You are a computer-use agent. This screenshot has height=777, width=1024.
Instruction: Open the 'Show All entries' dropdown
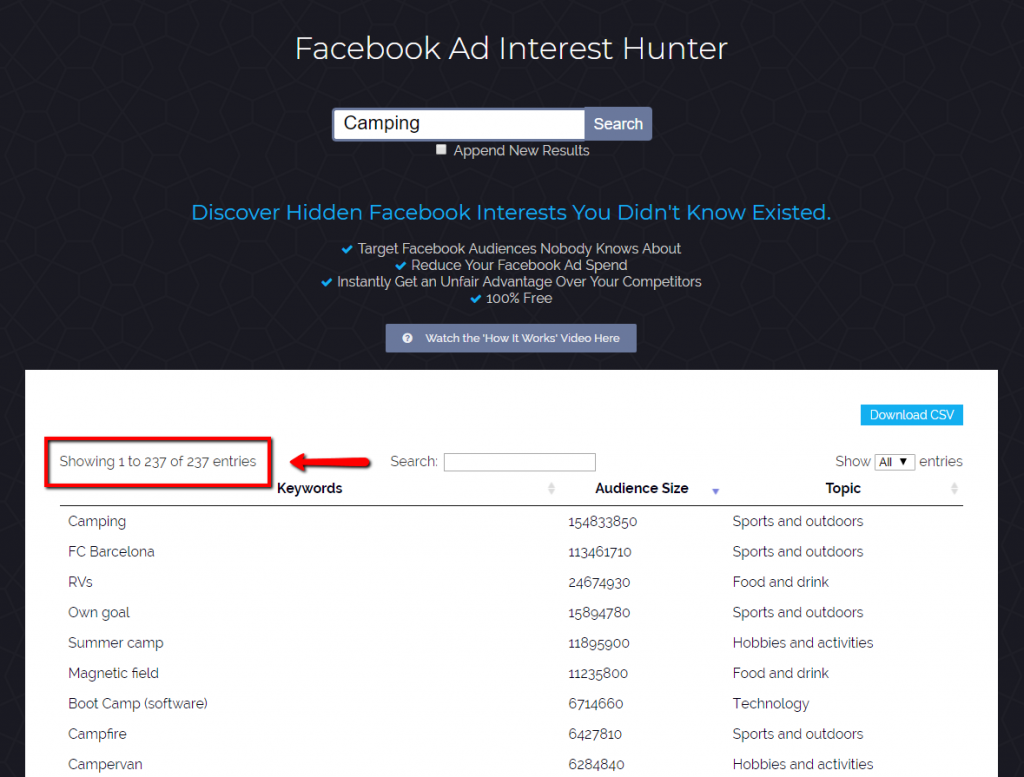(x=895, y=461)
